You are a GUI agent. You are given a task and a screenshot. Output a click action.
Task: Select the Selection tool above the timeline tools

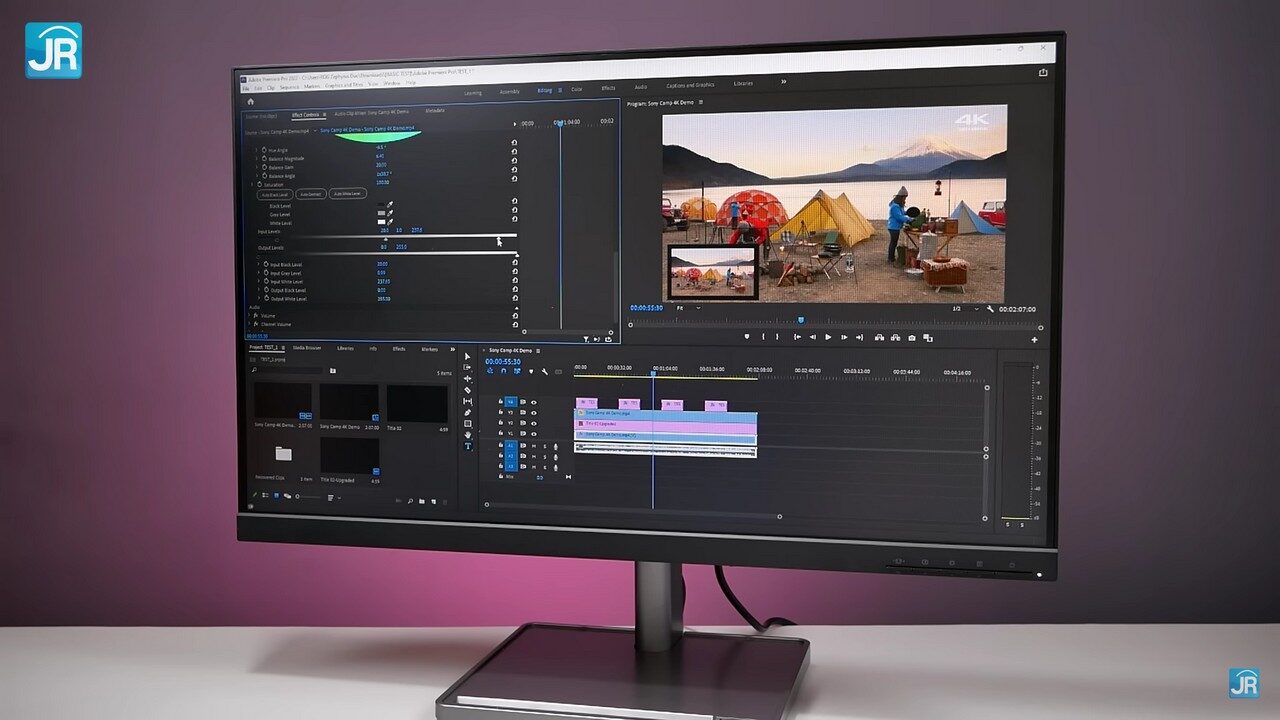point(467,354)
